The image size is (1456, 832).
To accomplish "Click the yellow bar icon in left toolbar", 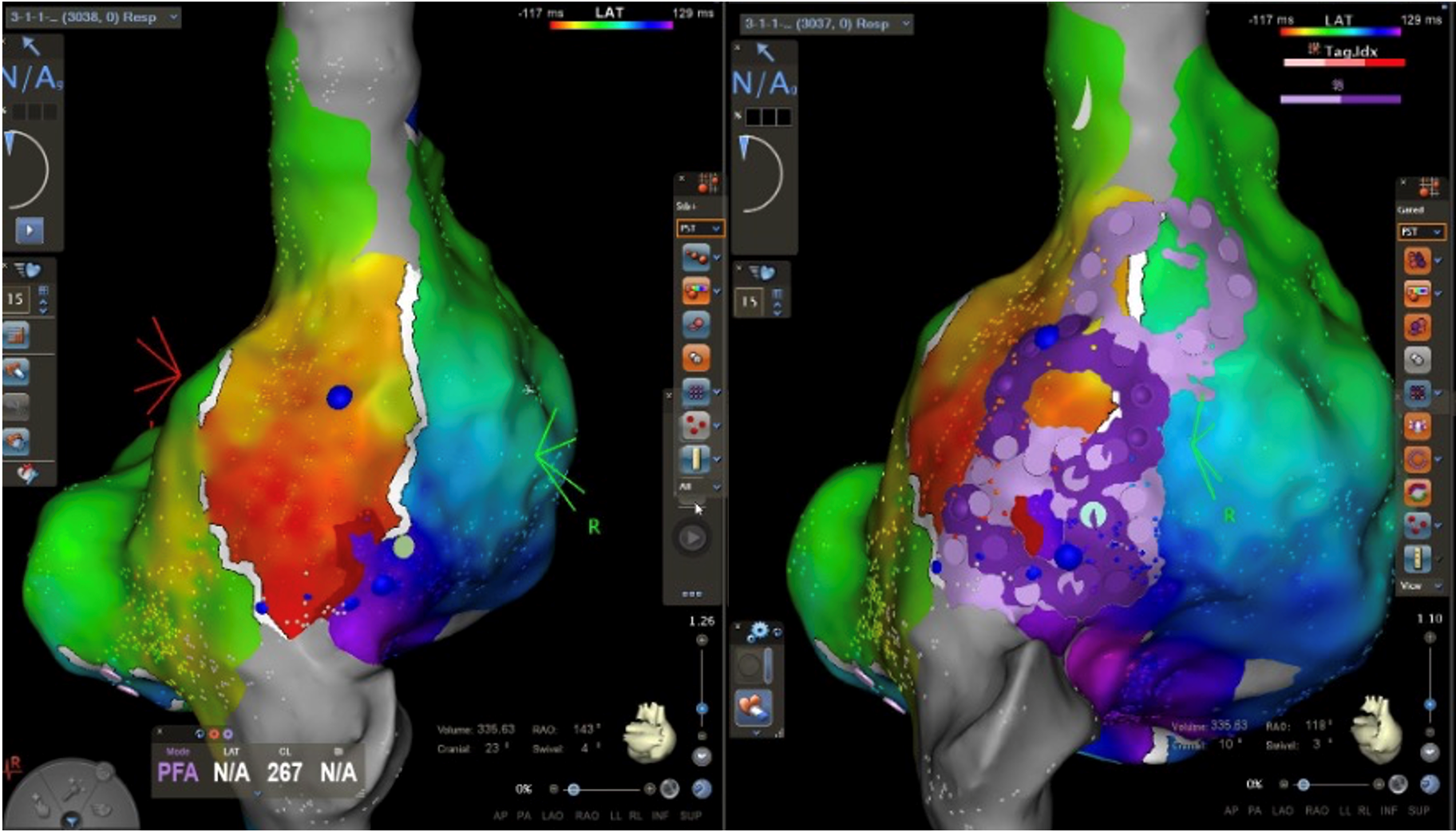I will tap(696, 458).
